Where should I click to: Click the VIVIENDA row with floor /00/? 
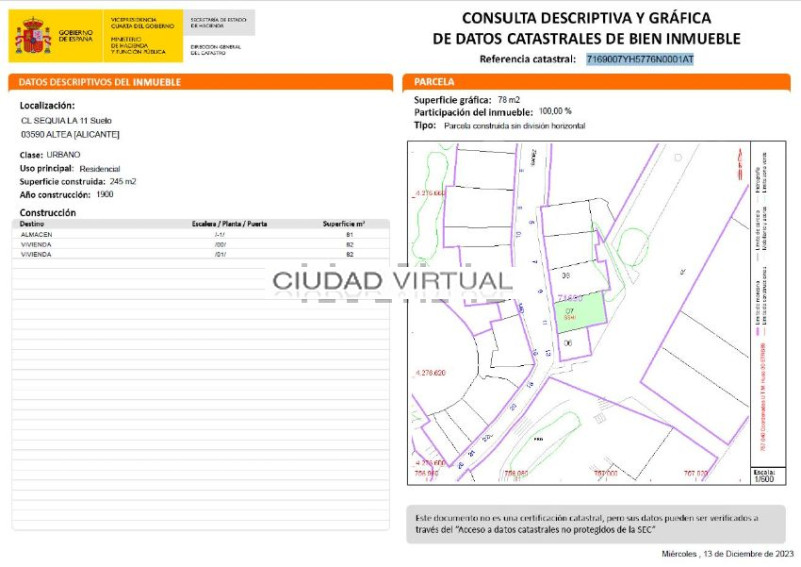200,245
